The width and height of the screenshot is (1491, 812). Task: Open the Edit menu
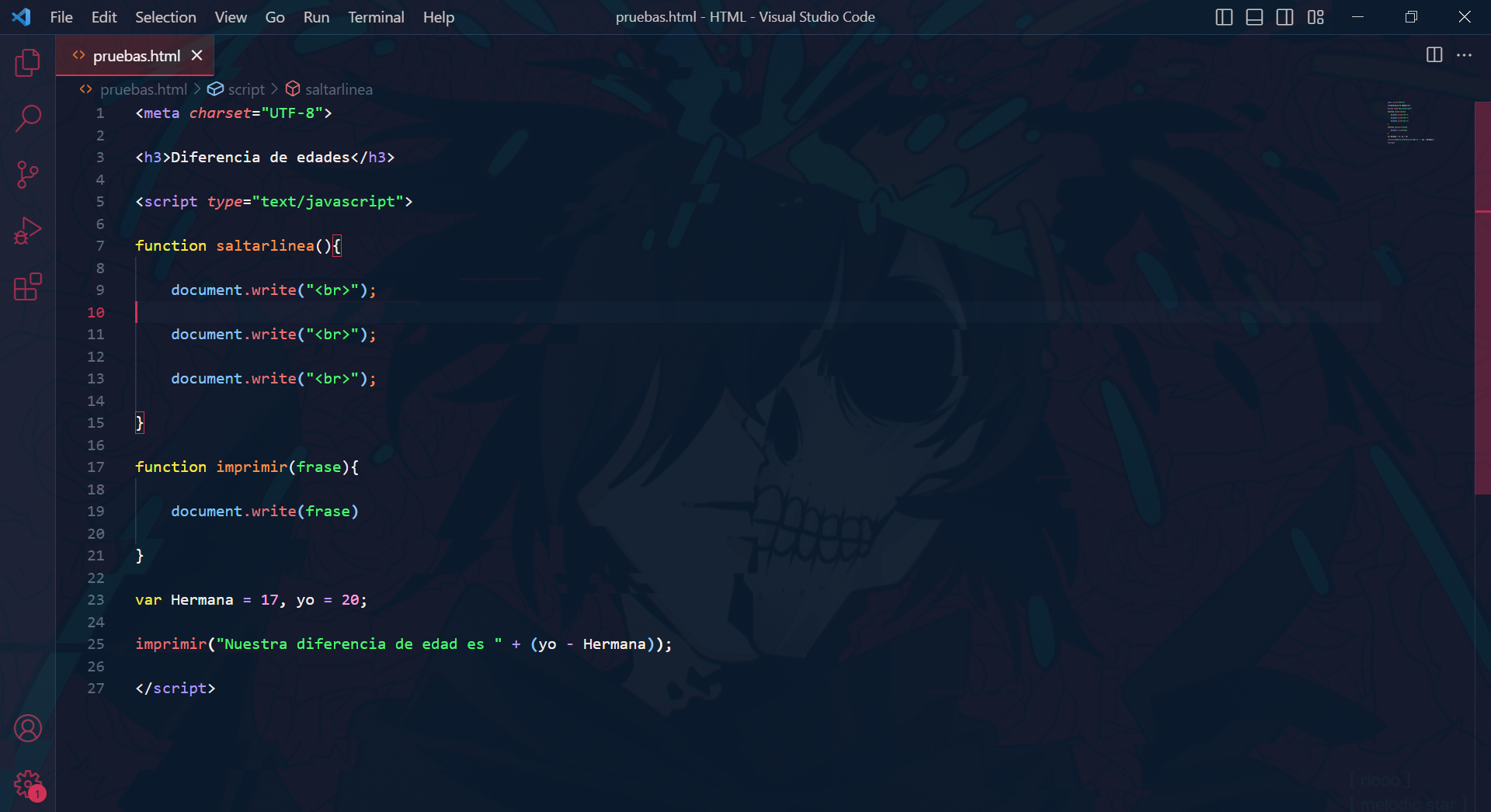(104, 17)
